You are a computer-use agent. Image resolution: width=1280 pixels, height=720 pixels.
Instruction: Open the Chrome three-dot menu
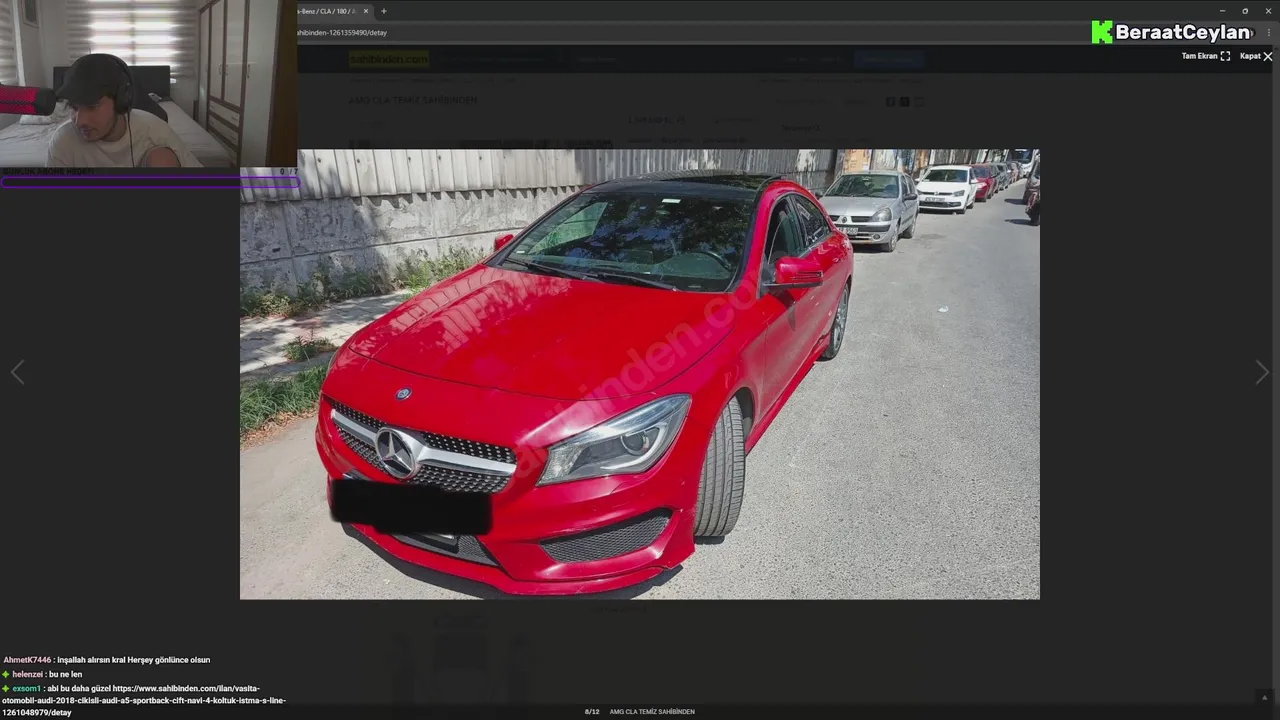1269,33
